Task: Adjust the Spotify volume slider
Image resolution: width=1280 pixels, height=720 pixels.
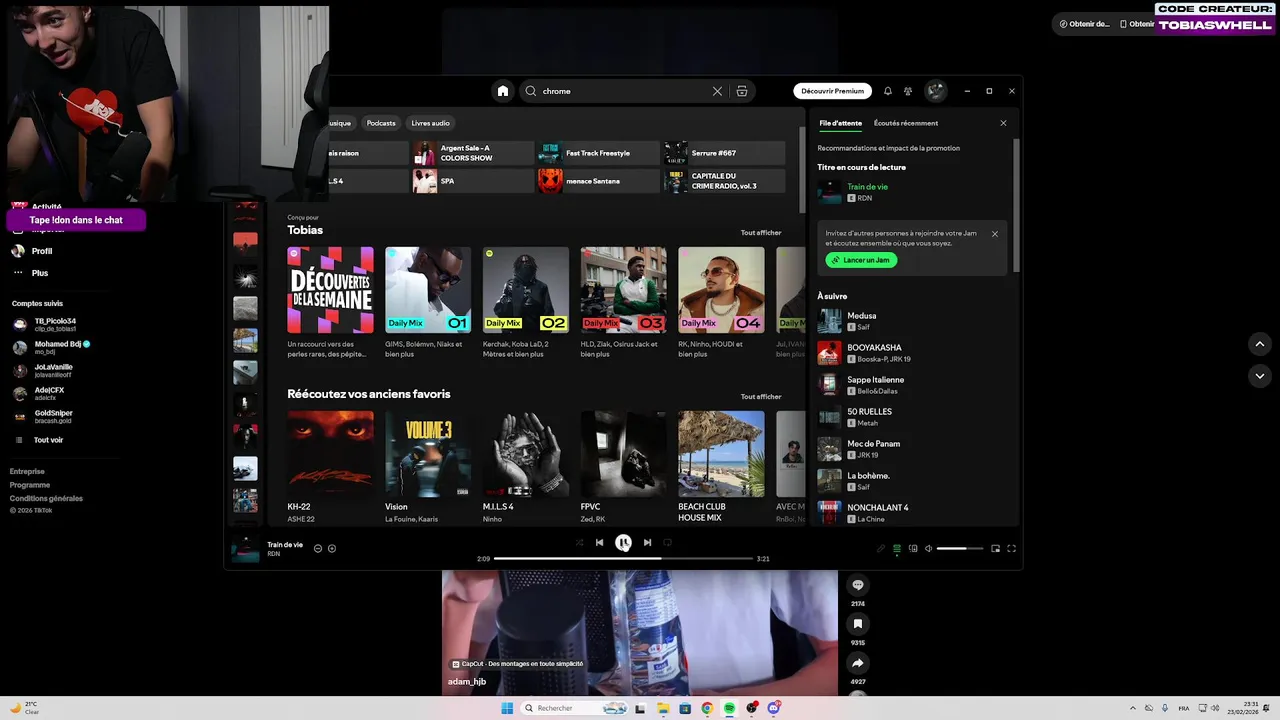Action: (x=960, y=548)
